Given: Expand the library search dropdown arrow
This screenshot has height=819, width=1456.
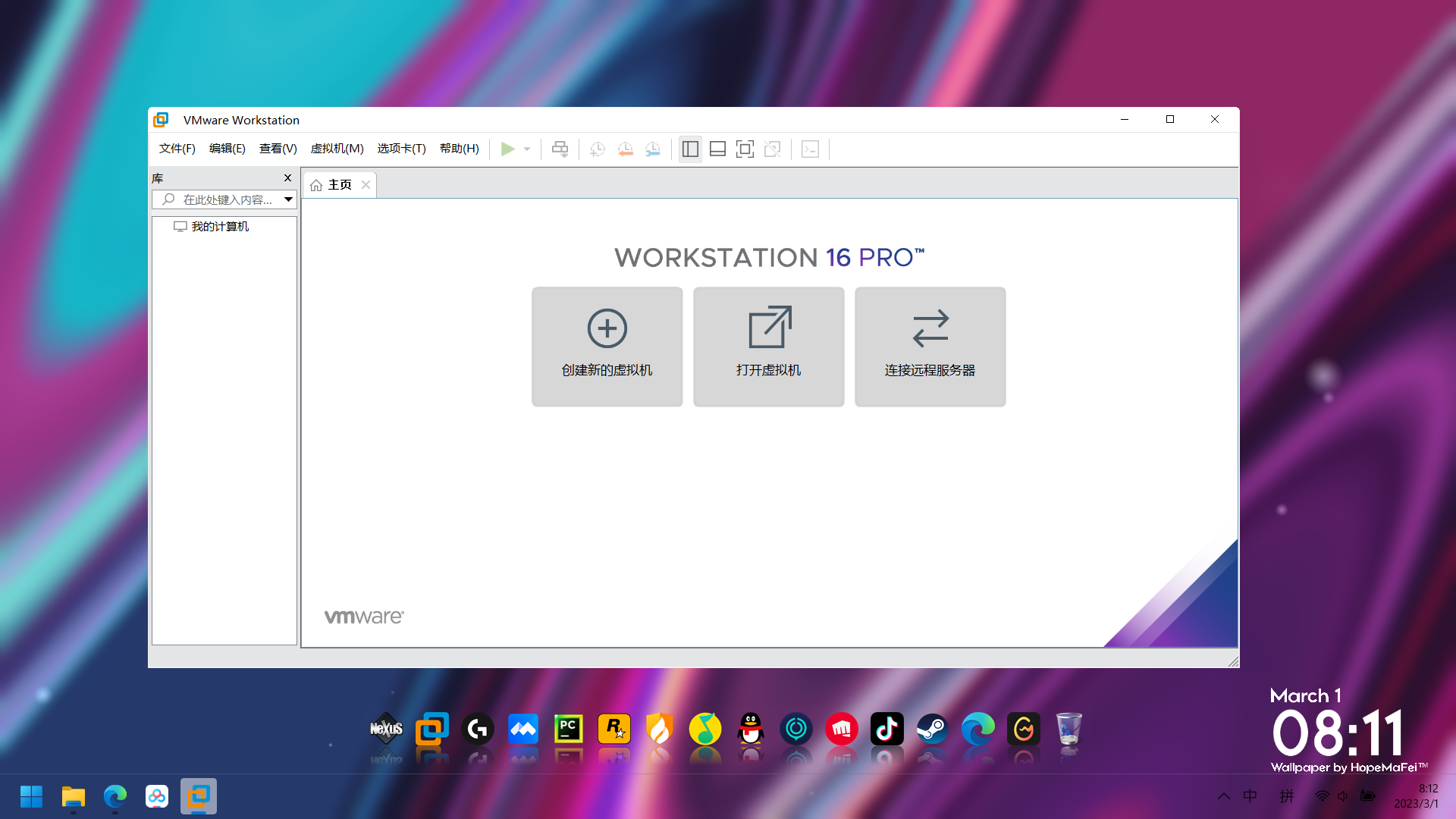Looking at the screenshot, I should pyautogui.click(x=288, y=199).
